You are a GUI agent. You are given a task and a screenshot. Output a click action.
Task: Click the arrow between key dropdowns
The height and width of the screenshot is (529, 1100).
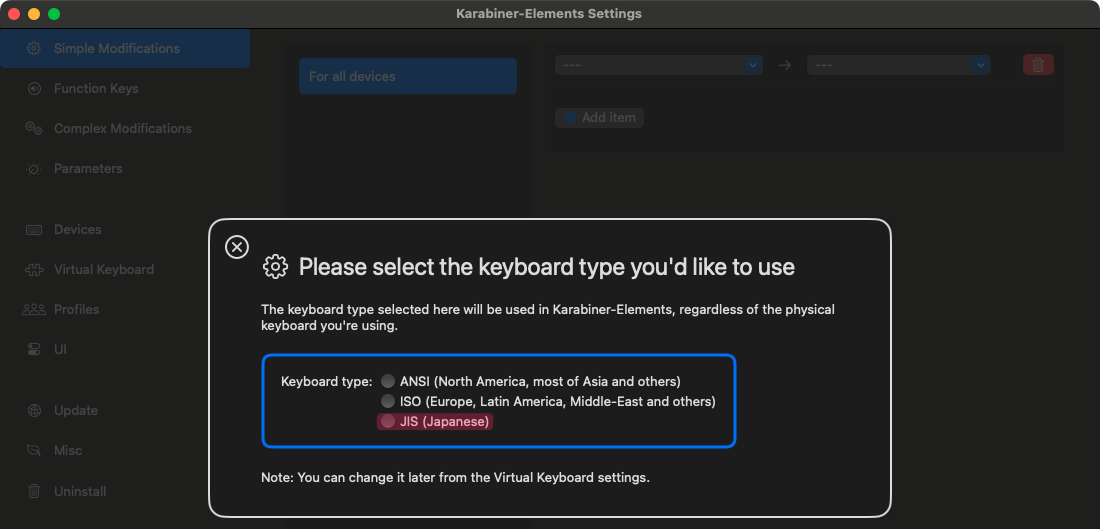pyautogui.click(x=785, y=65)
